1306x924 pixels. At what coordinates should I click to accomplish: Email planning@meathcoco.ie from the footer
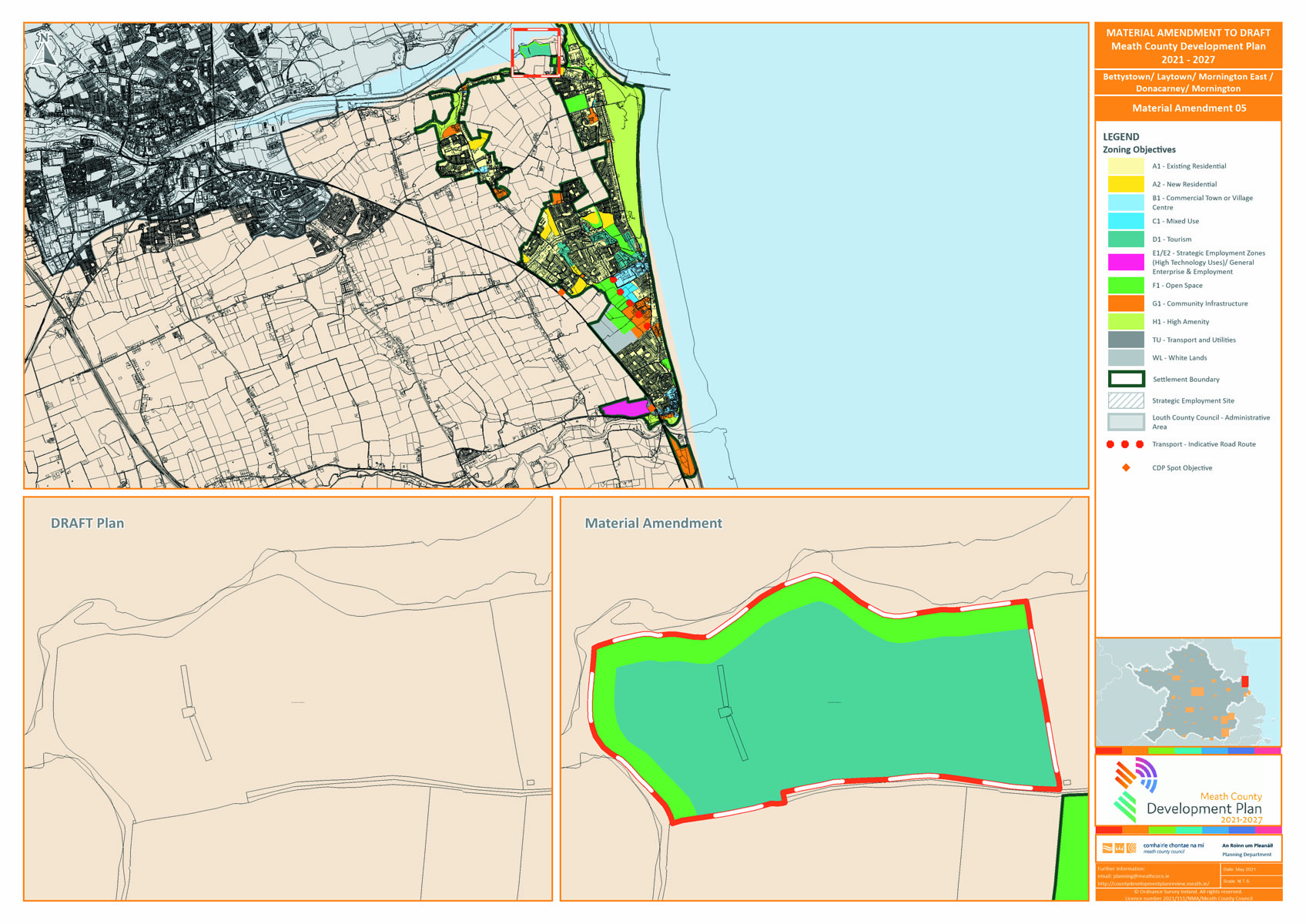1138,875
